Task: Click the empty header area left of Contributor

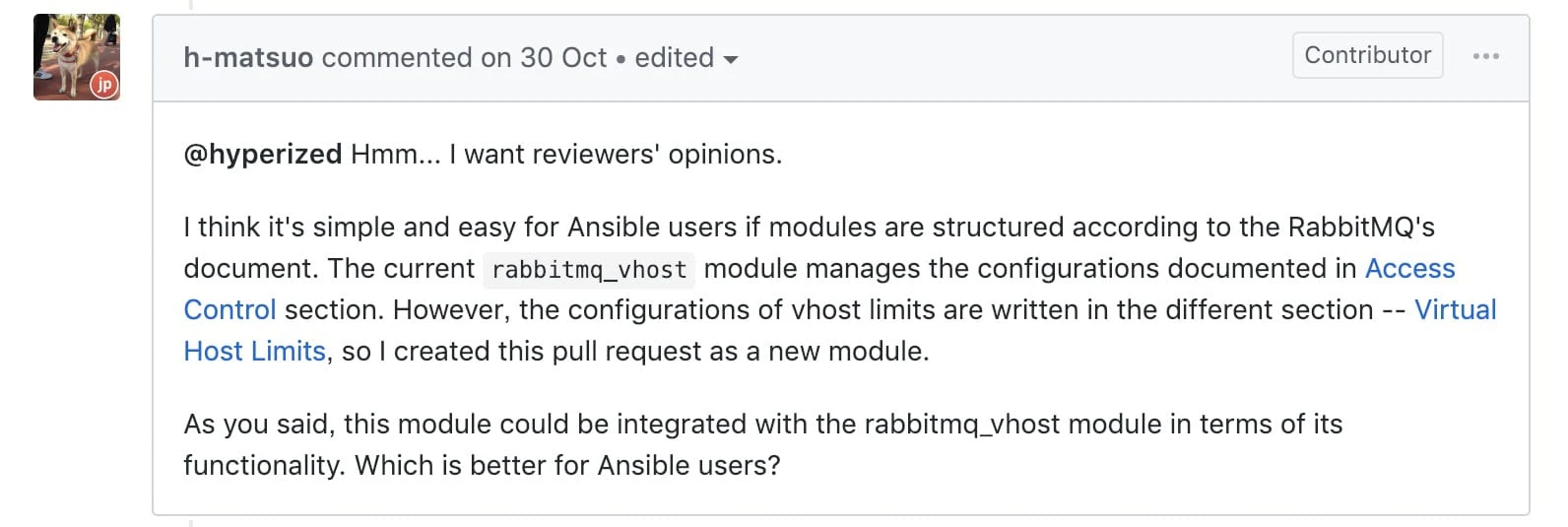Action: tap(1014, 57)
